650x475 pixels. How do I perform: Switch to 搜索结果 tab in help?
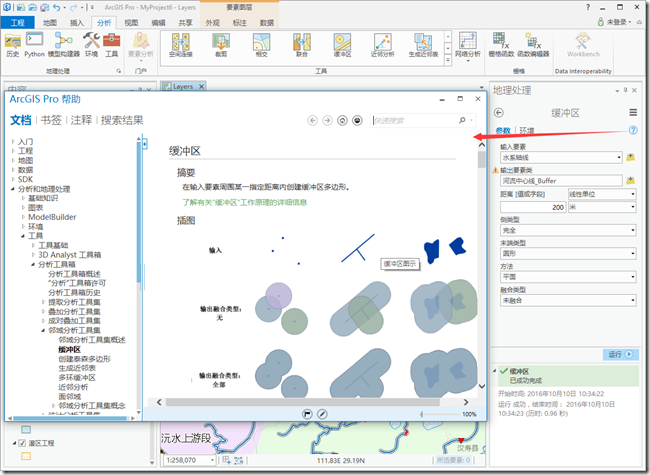tap(122, 120)
